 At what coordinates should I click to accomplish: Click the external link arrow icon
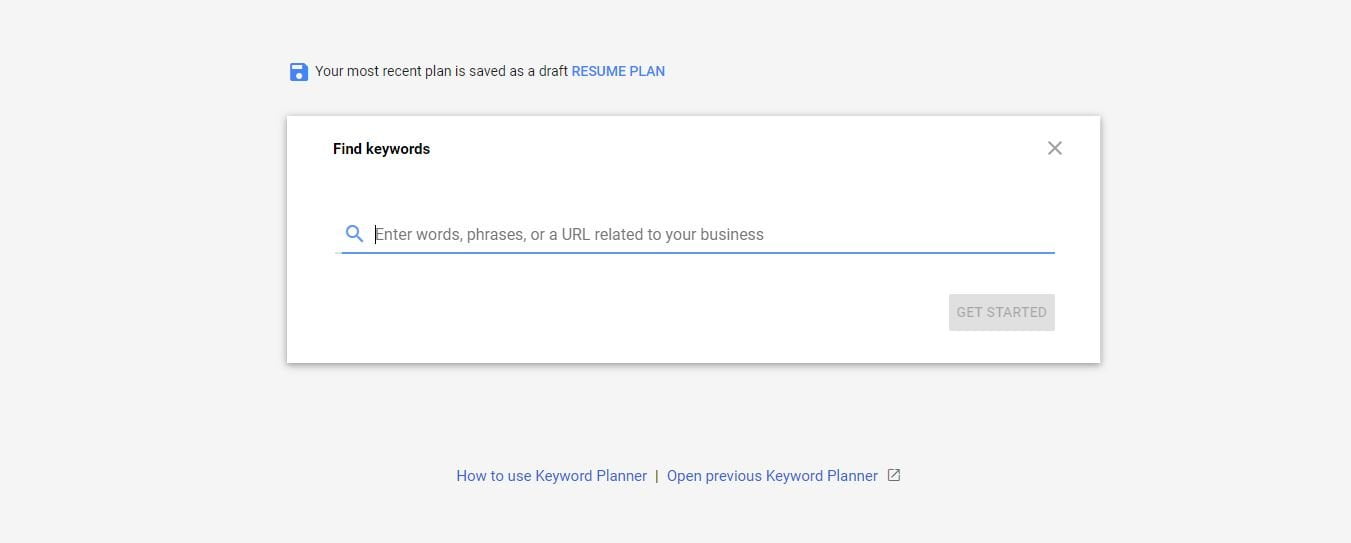tap(894, 476)
